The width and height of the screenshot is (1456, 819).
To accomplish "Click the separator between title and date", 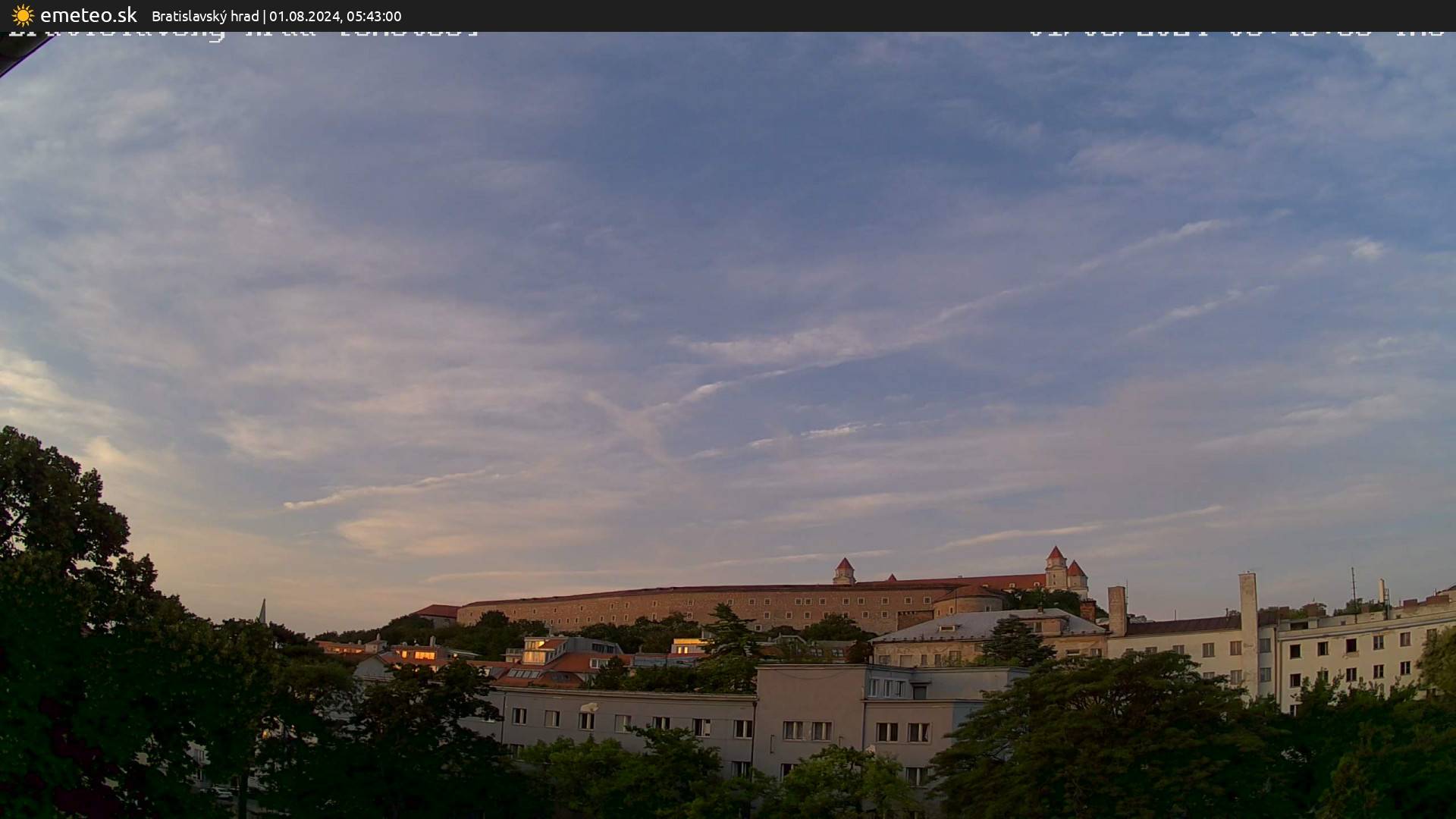I will click(x=264, y=16).
